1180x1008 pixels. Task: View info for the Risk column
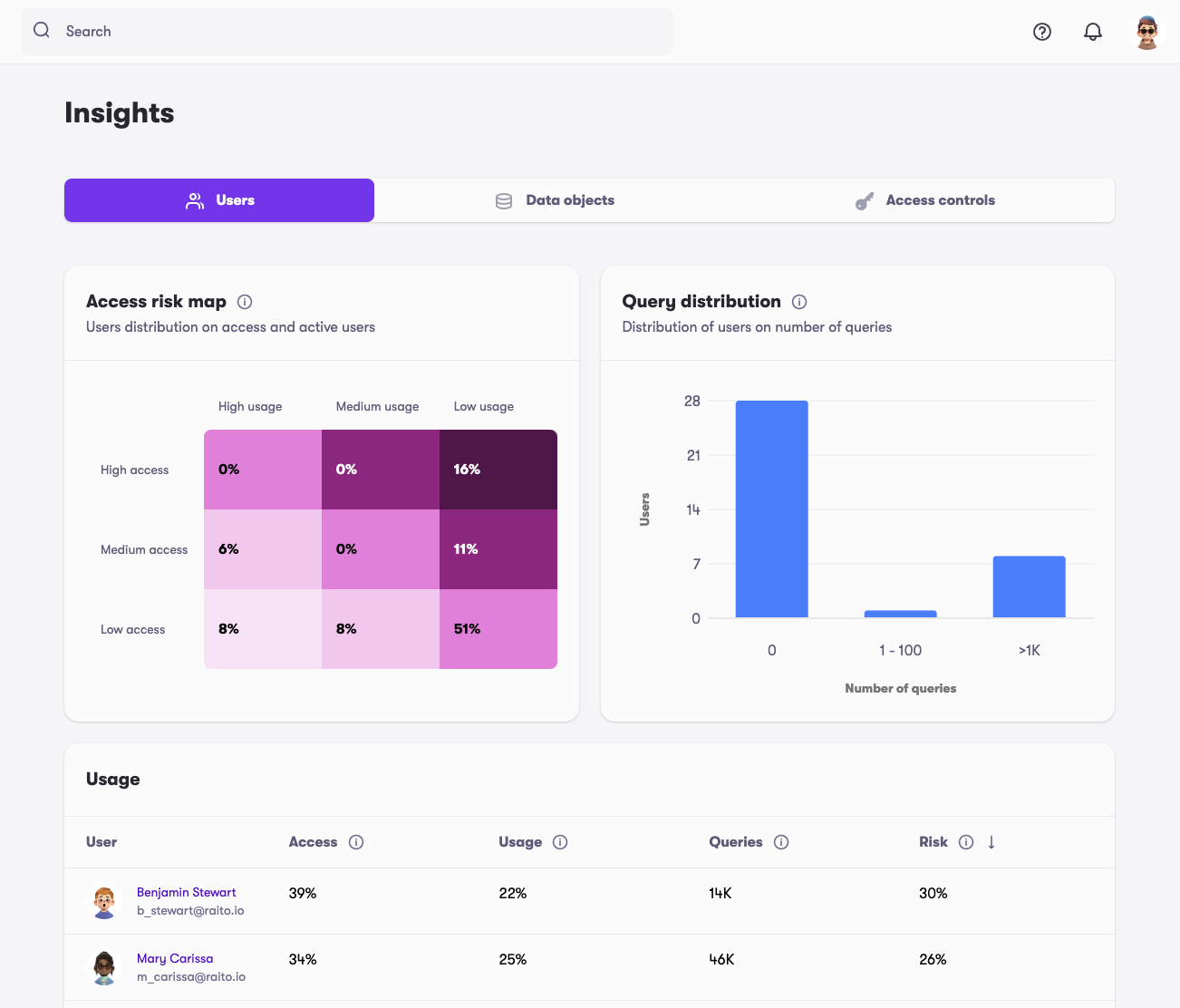pos(965,842)
